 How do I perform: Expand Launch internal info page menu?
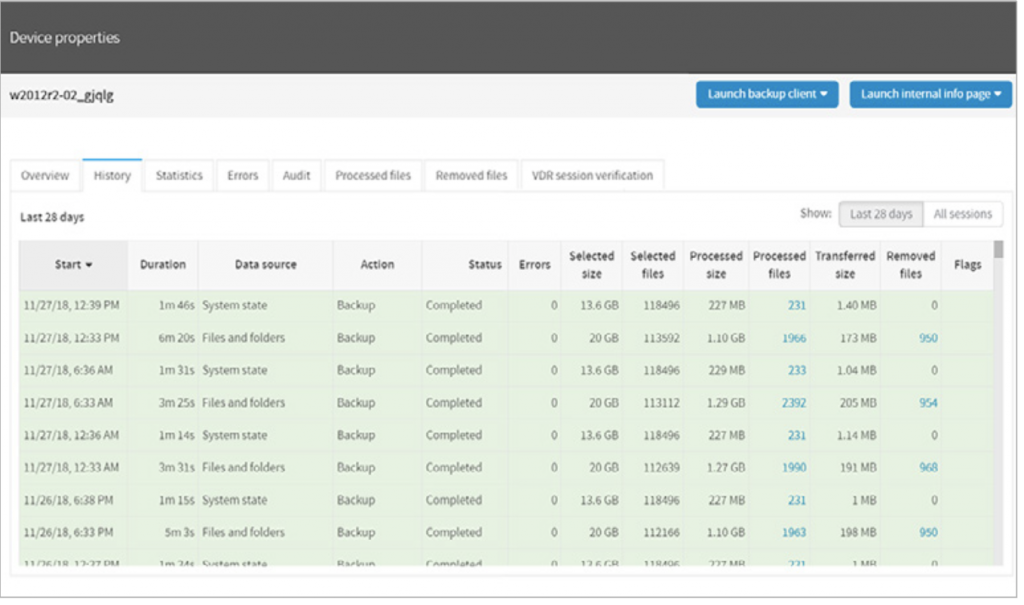tap(930, 94)
